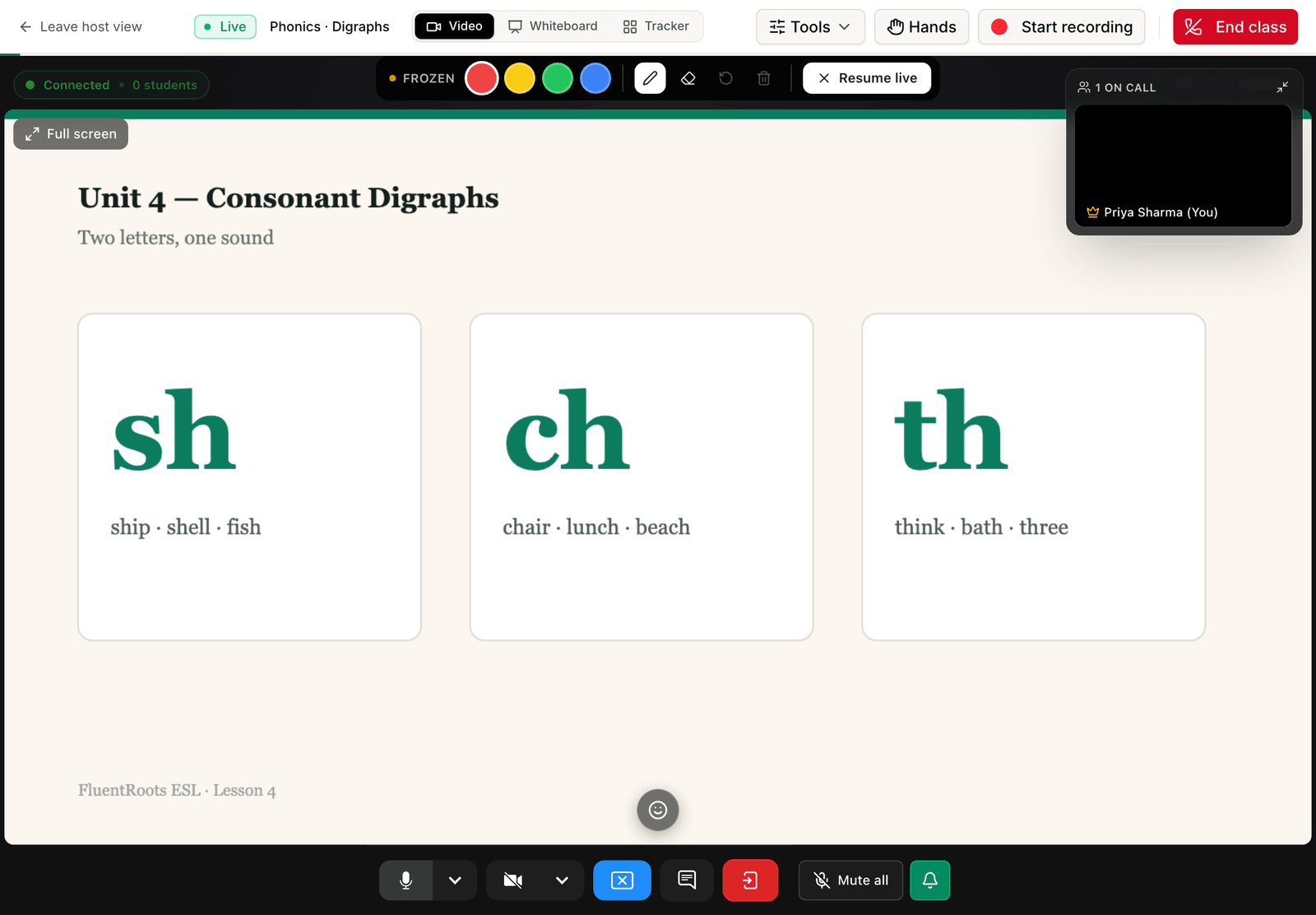The image size is (1316, 915).
Task: Select the eraser tool
Action: 688,78
